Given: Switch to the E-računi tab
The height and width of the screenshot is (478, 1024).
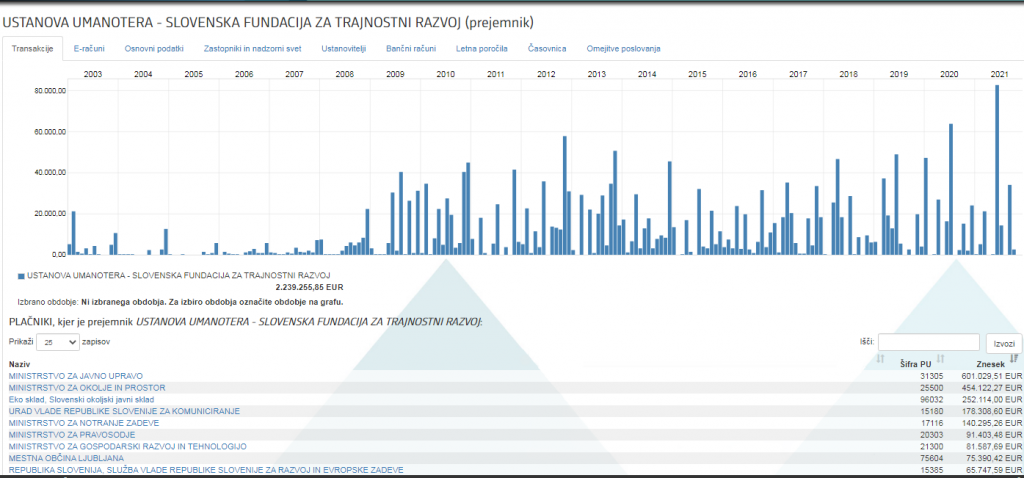Looking at the screenshot, I should 89,48.
